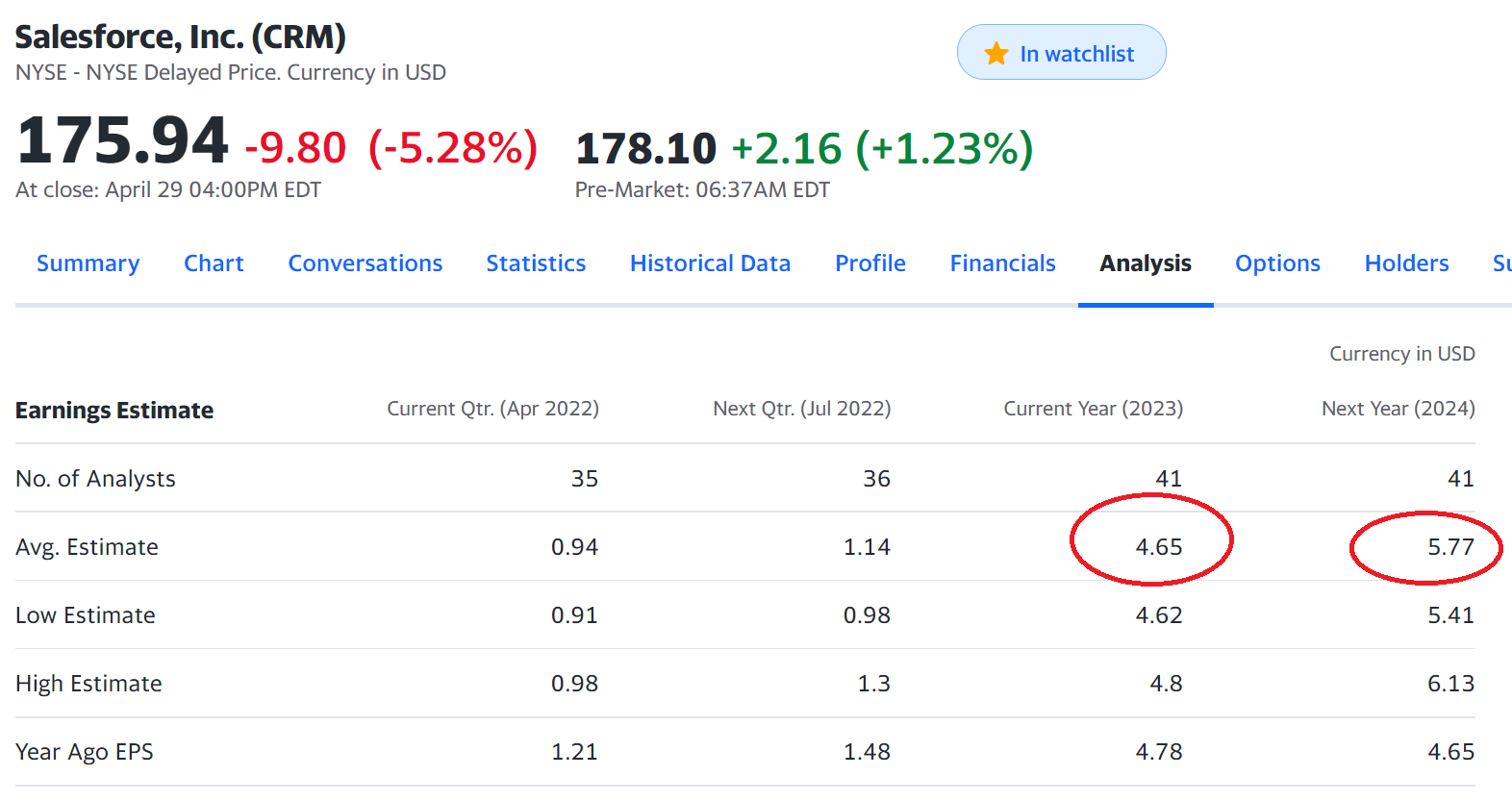Click the Year Ago EPS row label
Image resolution: width=1512 pixels, height=801 pixels.
tap(84, 752)
